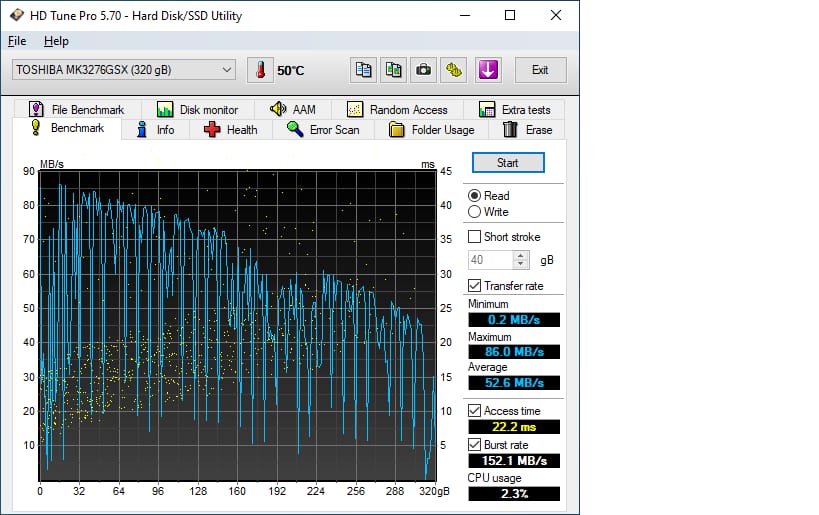
Task: Increase short stroke gB value with the up arrow
Action: [520, 256]
